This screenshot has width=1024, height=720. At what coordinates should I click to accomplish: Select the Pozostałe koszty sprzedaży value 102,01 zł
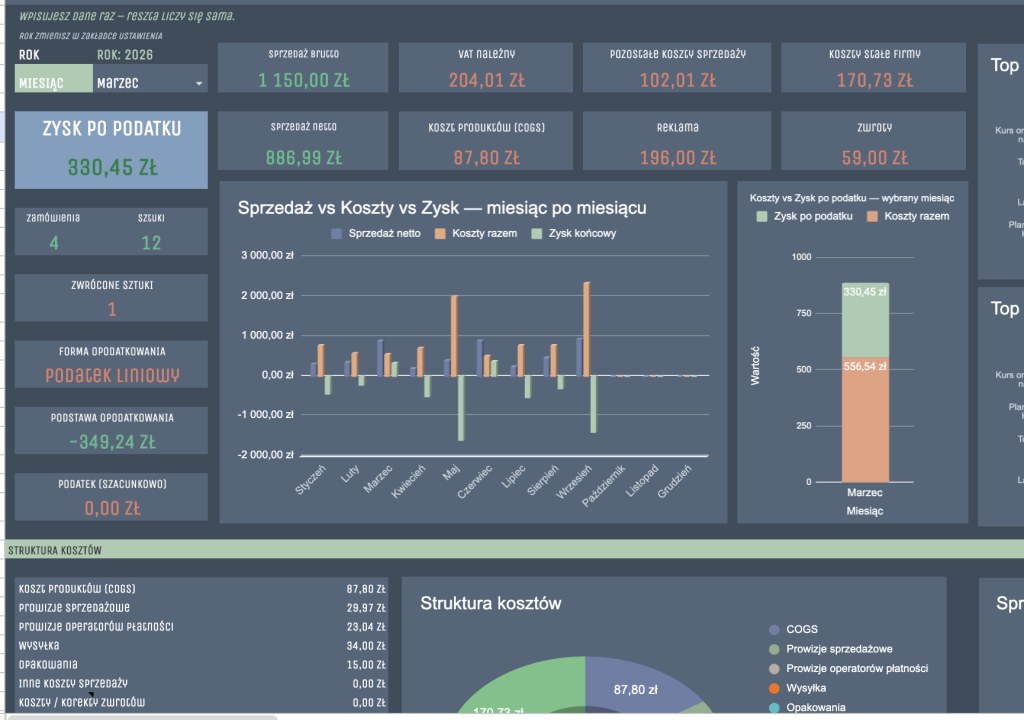pos(678,80)
